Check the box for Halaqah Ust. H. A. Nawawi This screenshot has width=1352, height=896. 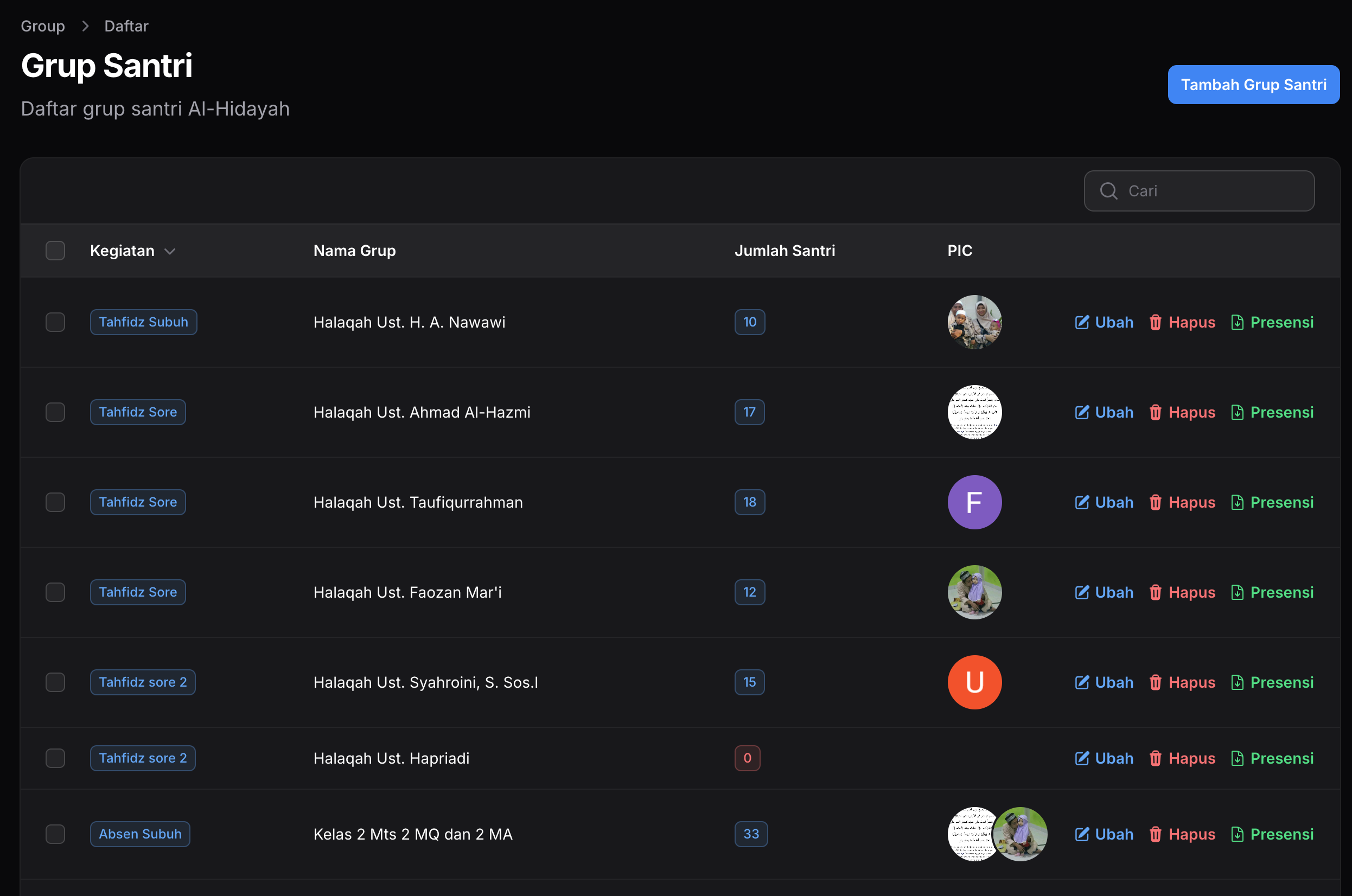[55, 322]
